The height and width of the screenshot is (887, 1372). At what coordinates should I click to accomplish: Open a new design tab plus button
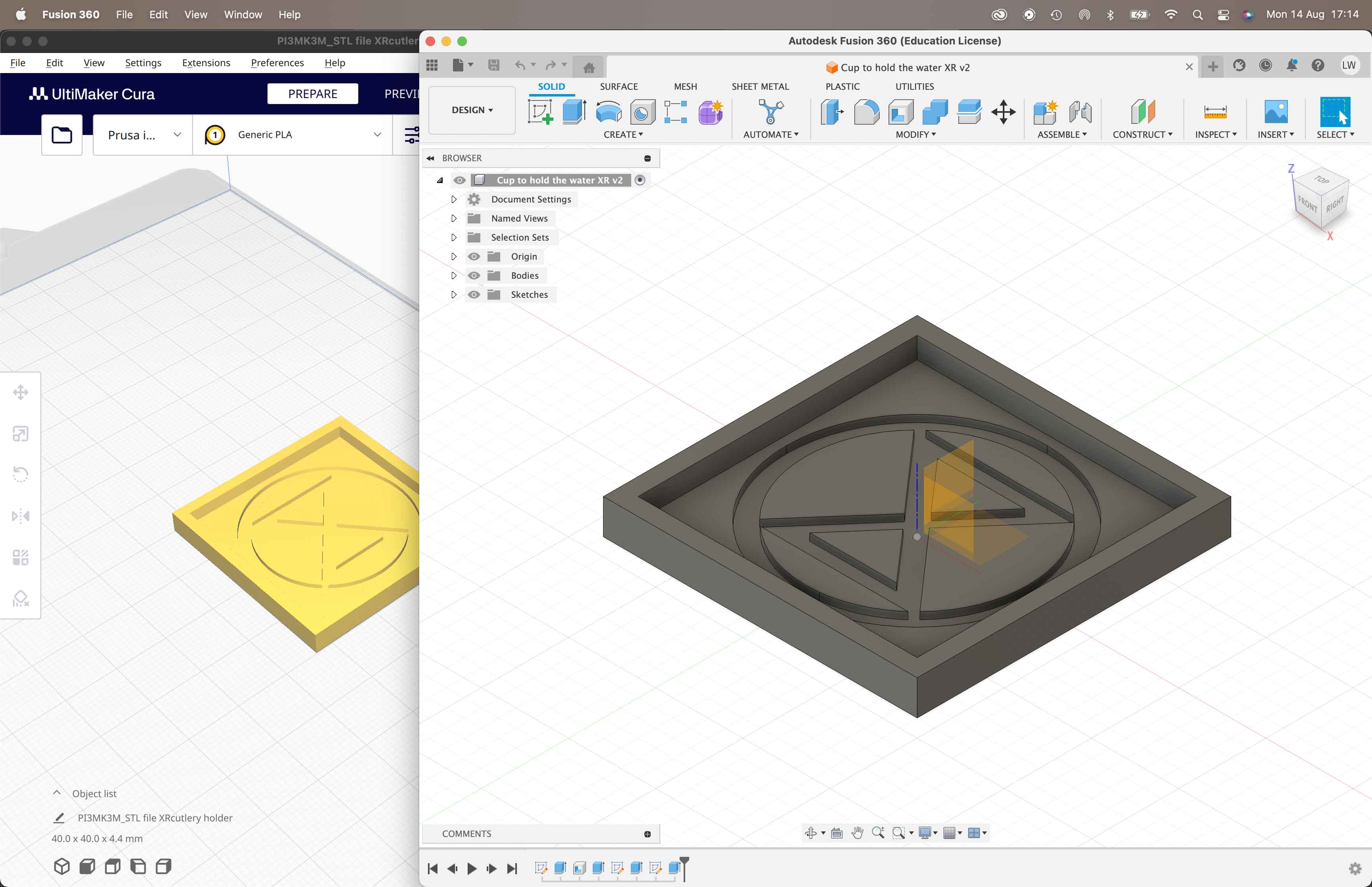click(x=1212, y=67)
